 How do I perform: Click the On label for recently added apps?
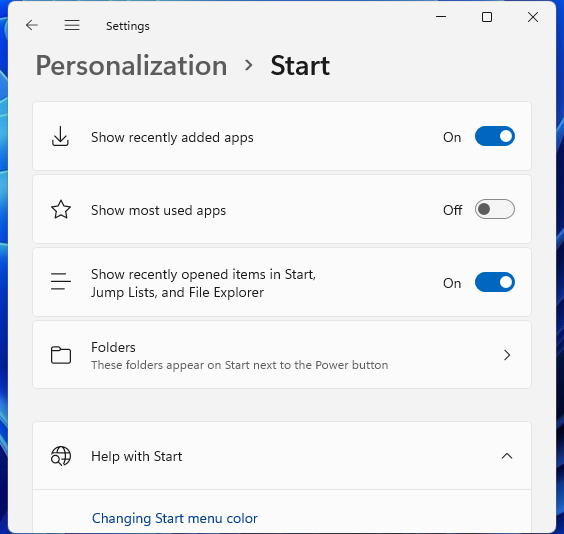point(452,137)
